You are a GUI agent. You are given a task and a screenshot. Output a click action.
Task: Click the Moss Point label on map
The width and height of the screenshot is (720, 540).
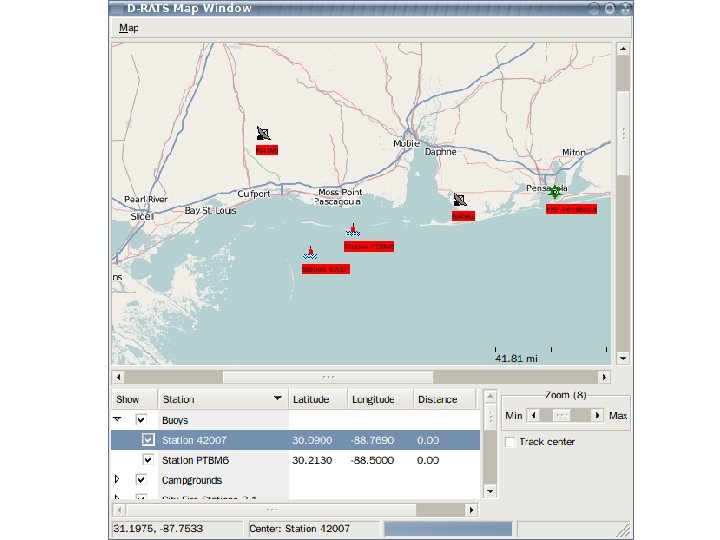[x=340, y=192]
